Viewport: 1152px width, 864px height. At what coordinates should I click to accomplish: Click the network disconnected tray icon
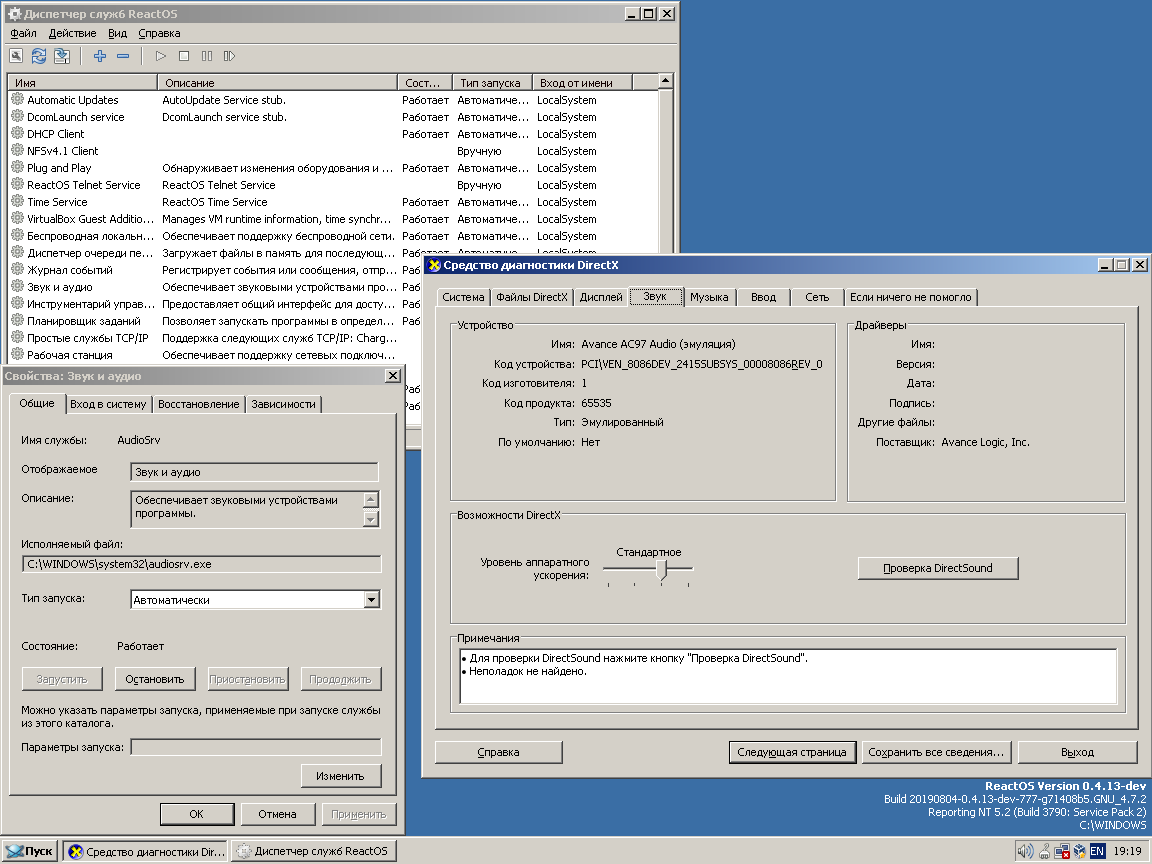click(x=1062, y=851)
